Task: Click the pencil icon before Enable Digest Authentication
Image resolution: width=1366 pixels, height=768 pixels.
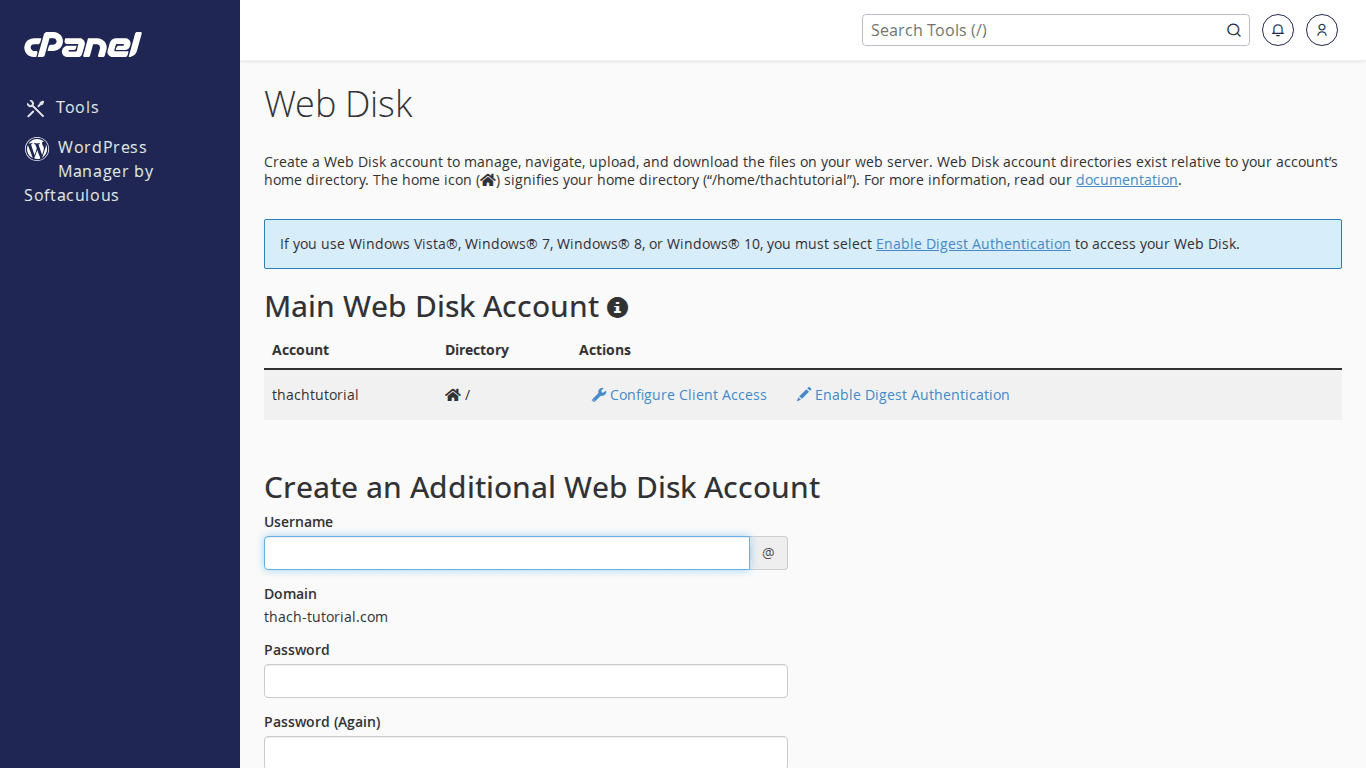Action: (803, 394)
